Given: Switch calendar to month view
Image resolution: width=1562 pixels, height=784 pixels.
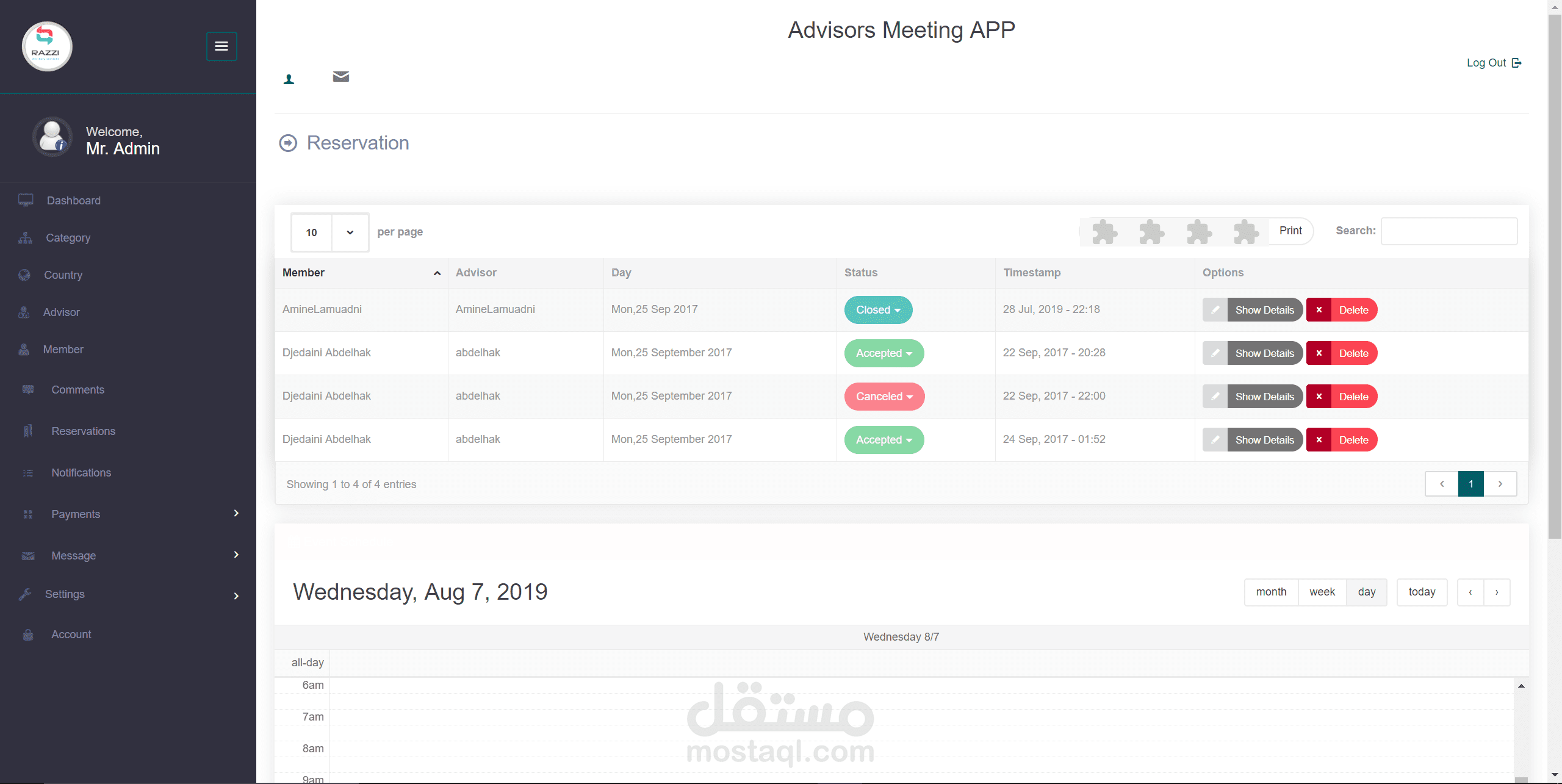Looking at the screenshot, I should click(x=1271, y=592).
